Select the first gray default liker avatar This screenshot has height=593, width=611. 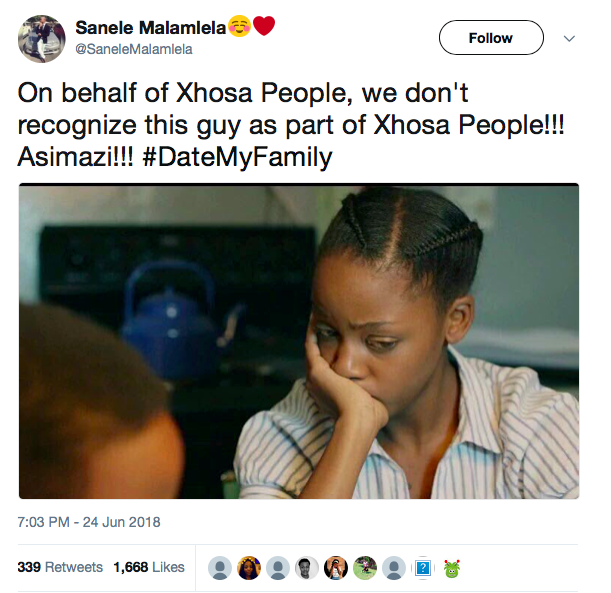point(220,568)
